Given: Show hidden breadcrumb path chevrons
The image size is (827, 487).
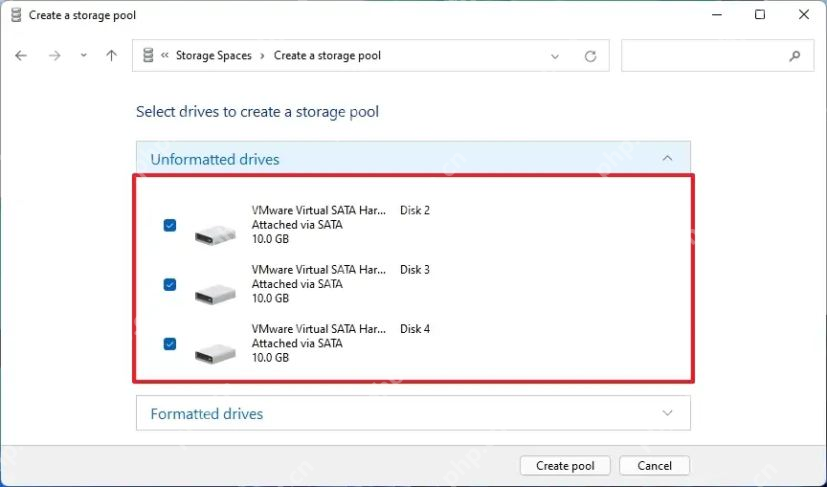Looking at the screenshot, I should click(x=165, y=55).
